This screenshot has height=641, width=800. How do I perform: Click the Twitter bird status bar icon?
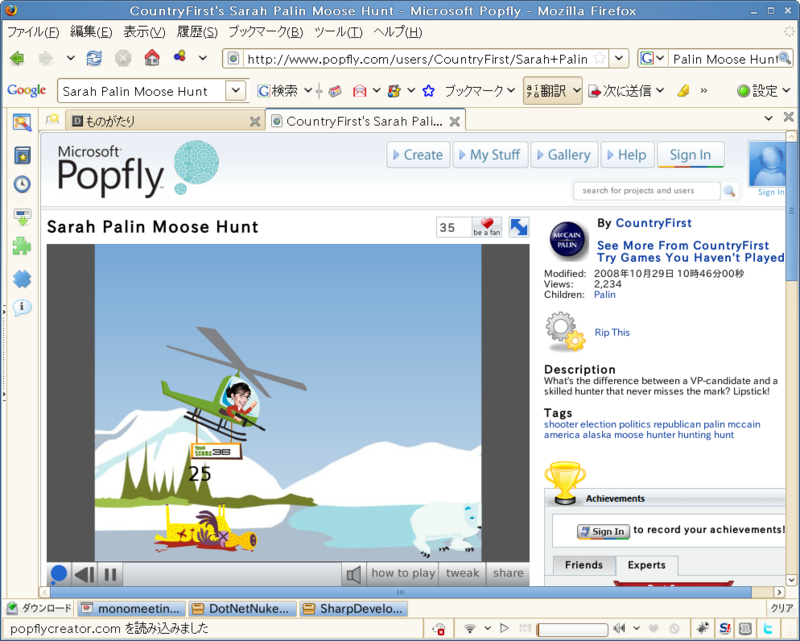[x=767, y=628]
